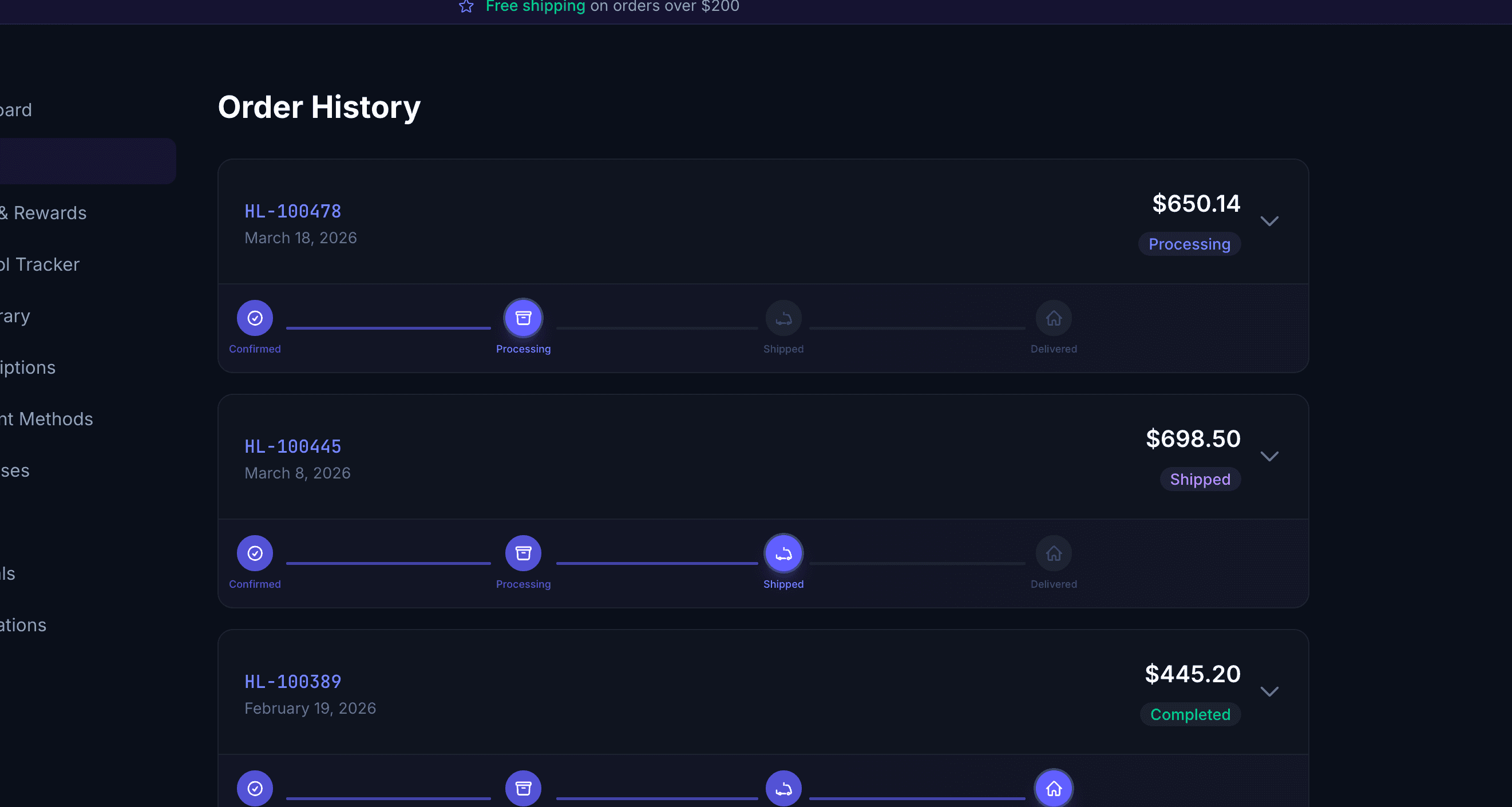Click the Shipped status badge on HL-100445

point(1200,479)
